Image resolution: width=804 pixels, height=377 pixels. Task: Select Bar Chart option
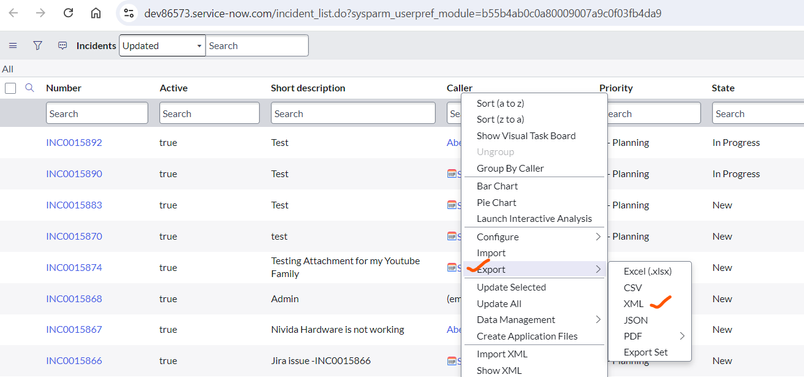coord(497,186)
